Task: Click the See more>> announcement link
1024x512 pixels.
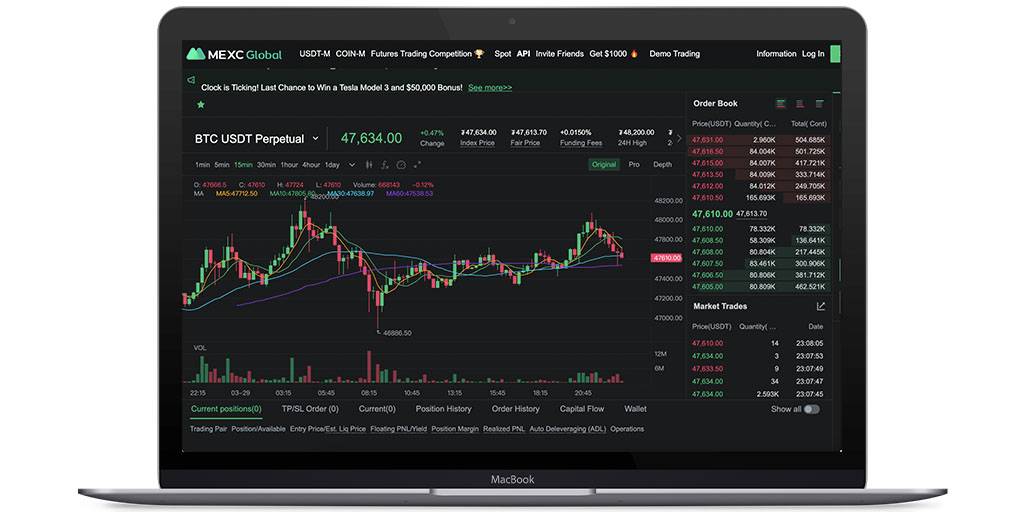Action: point(490,88)
